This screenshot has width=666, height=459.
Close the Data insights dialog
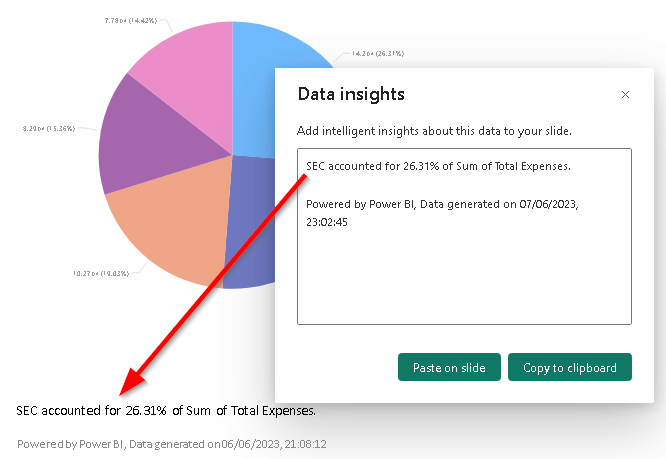point(625,95)
